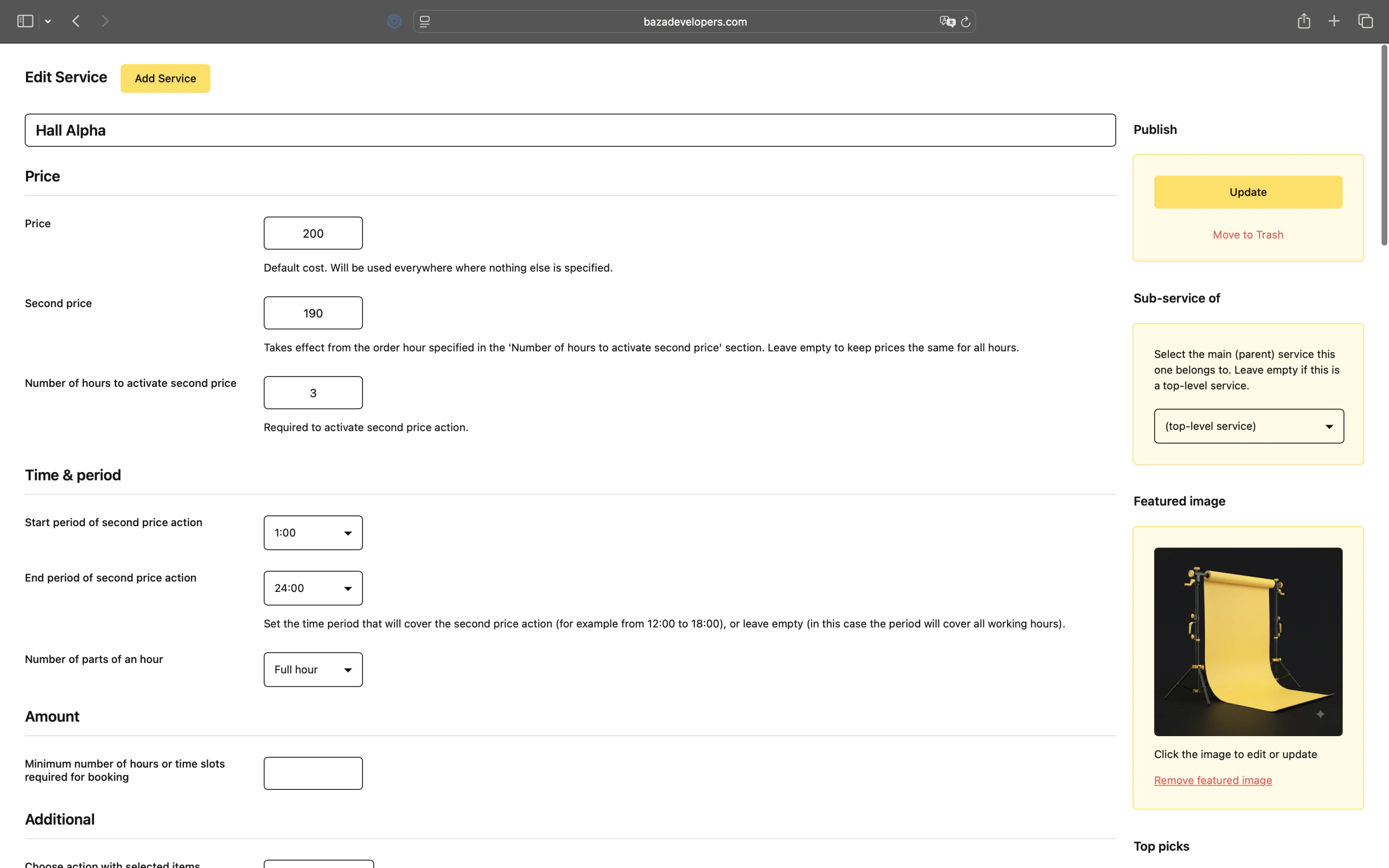
Task: Click the 'Required to activate second price action.' hint
Action: pyautogui.click(x=366, y=427)
